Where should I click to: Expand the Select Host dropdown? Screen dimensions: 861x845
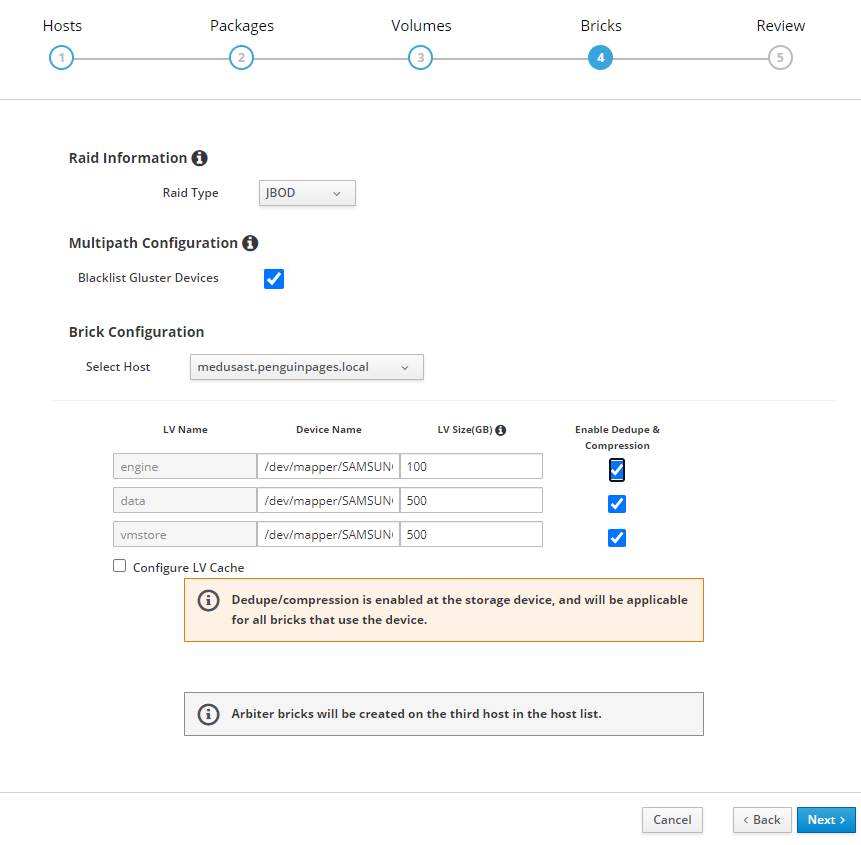pyautogui.click(x=306, y=367)
